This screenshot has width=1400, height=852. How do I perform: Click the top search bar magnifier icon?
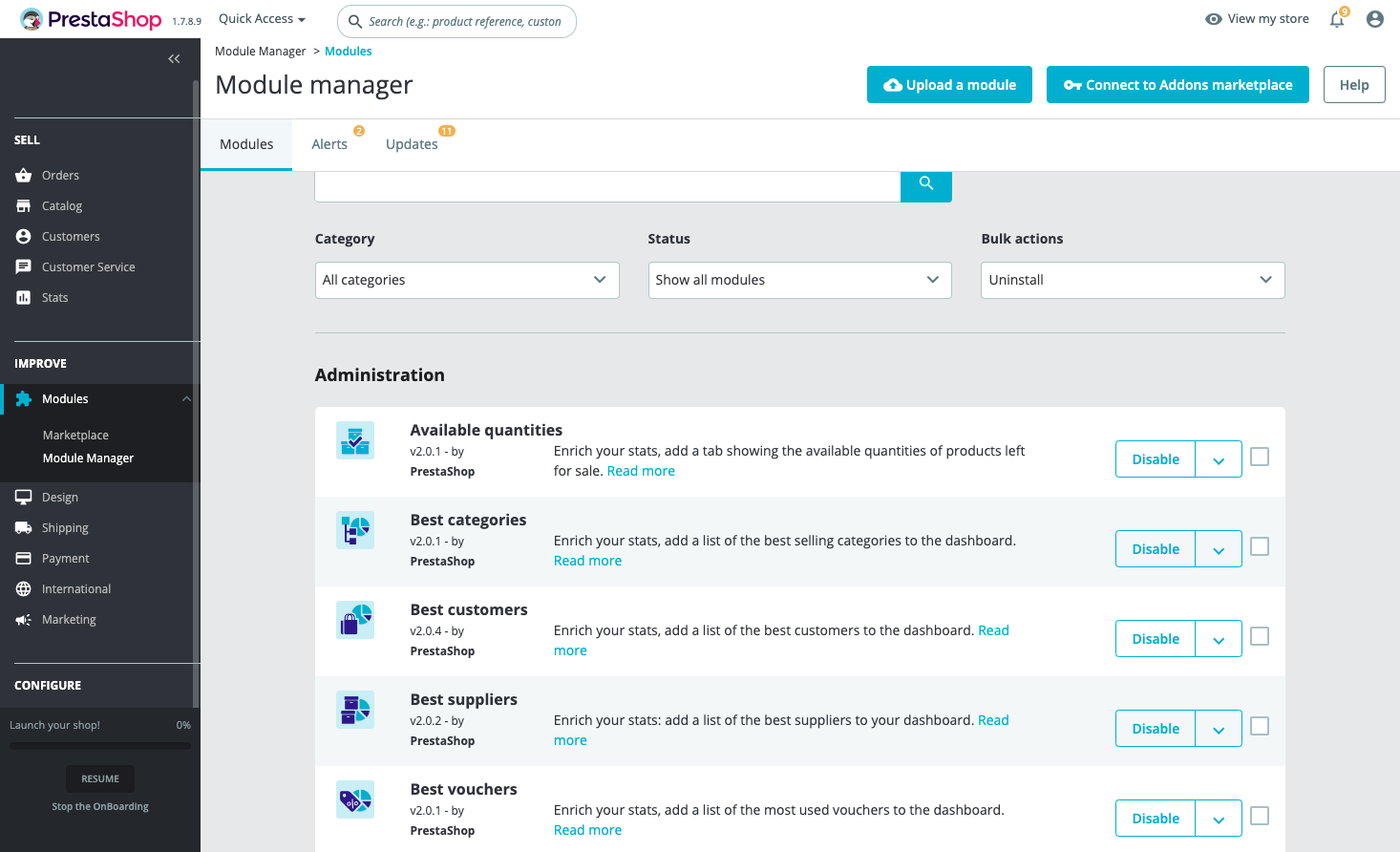pos(355,21)
